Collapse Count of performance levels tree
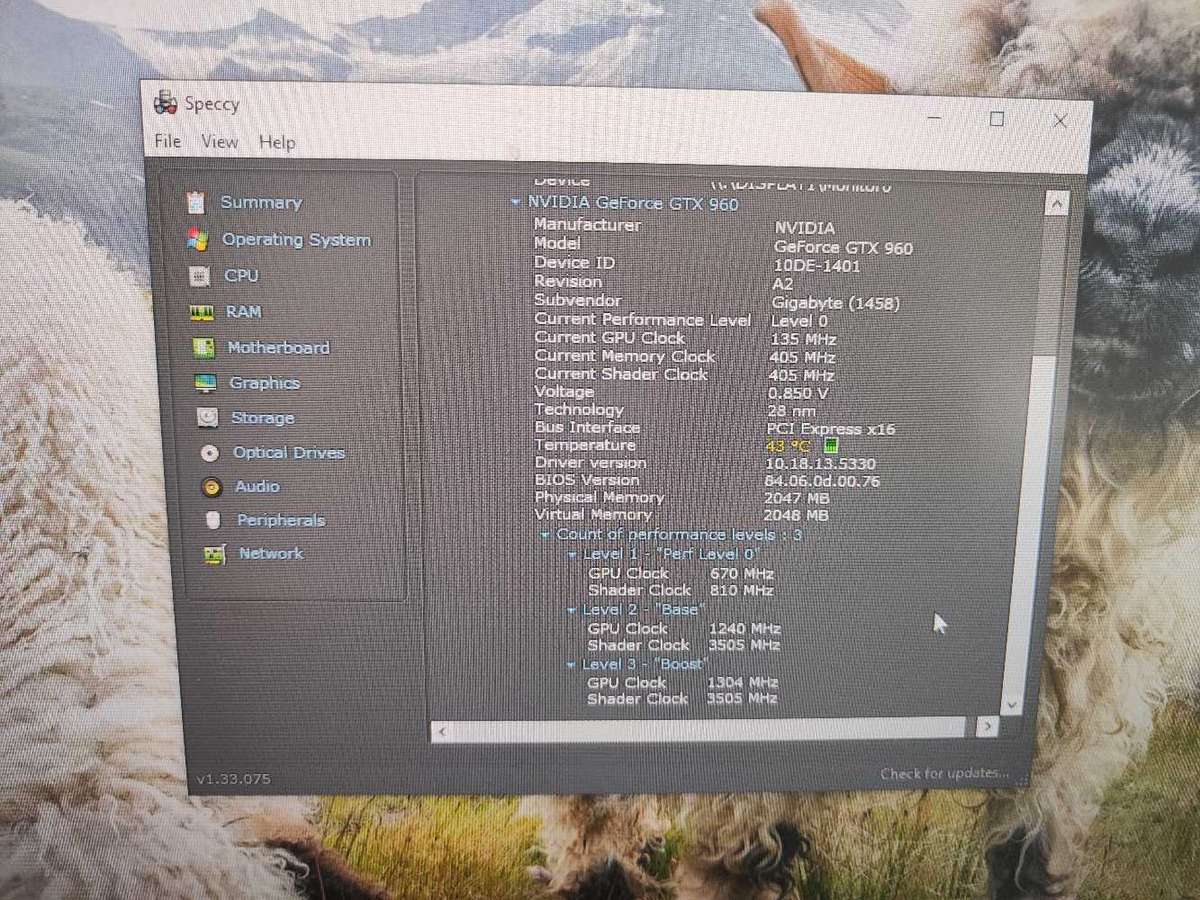Image resolution: width=1200 pixels, height=900 pixels. click(x=545, y=535)
